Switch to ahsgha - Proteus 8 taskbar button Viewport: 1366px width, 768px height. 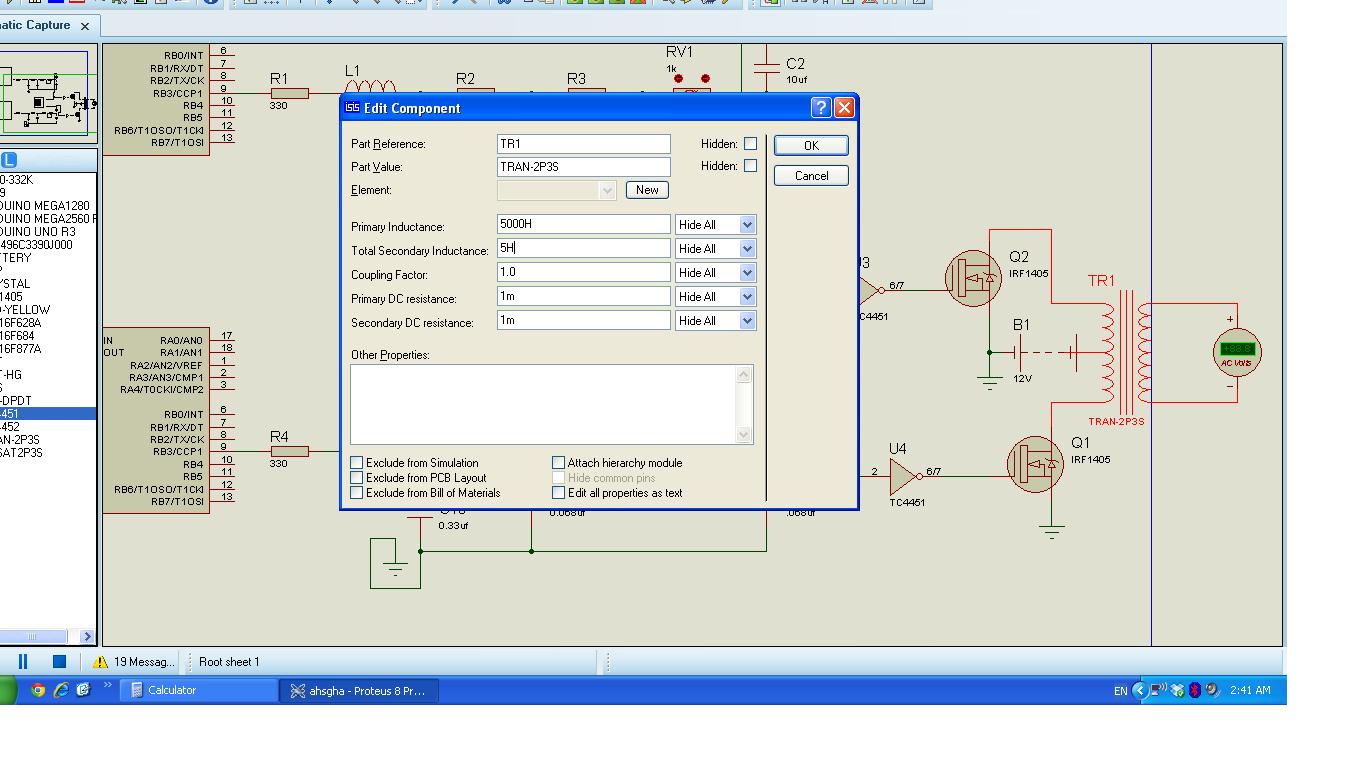tap(359, 690)
